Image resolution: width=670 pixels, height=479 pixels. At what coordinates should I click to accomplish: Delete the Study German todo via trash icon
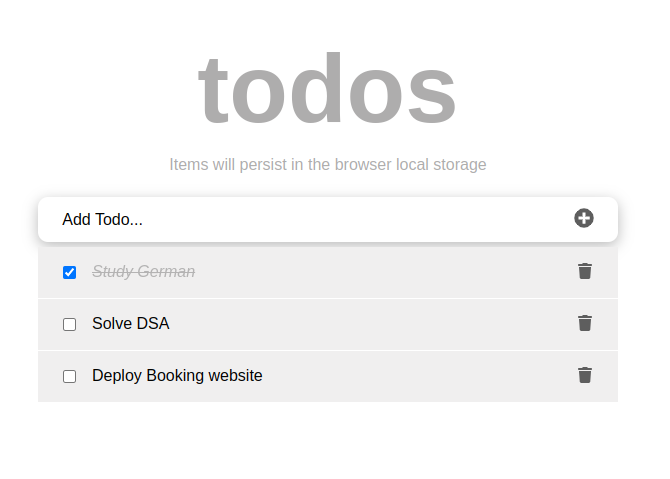585,271
